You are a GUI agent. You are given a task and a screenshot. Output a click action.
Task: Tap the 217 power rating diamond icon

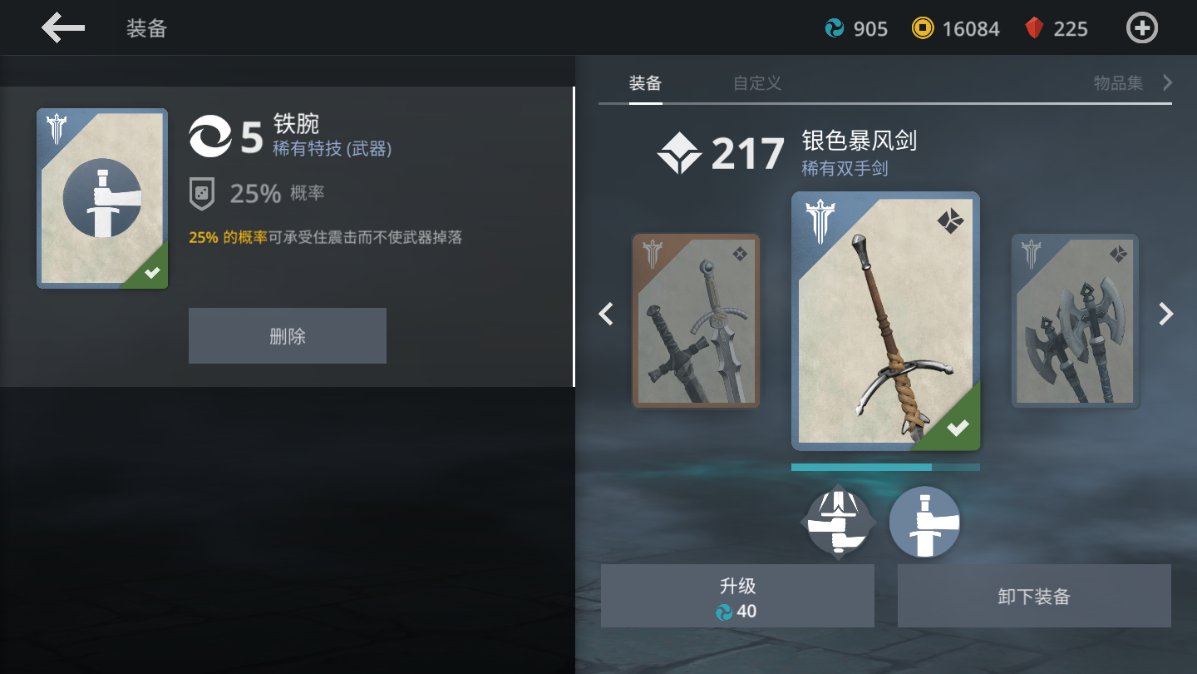click(679, 153)
